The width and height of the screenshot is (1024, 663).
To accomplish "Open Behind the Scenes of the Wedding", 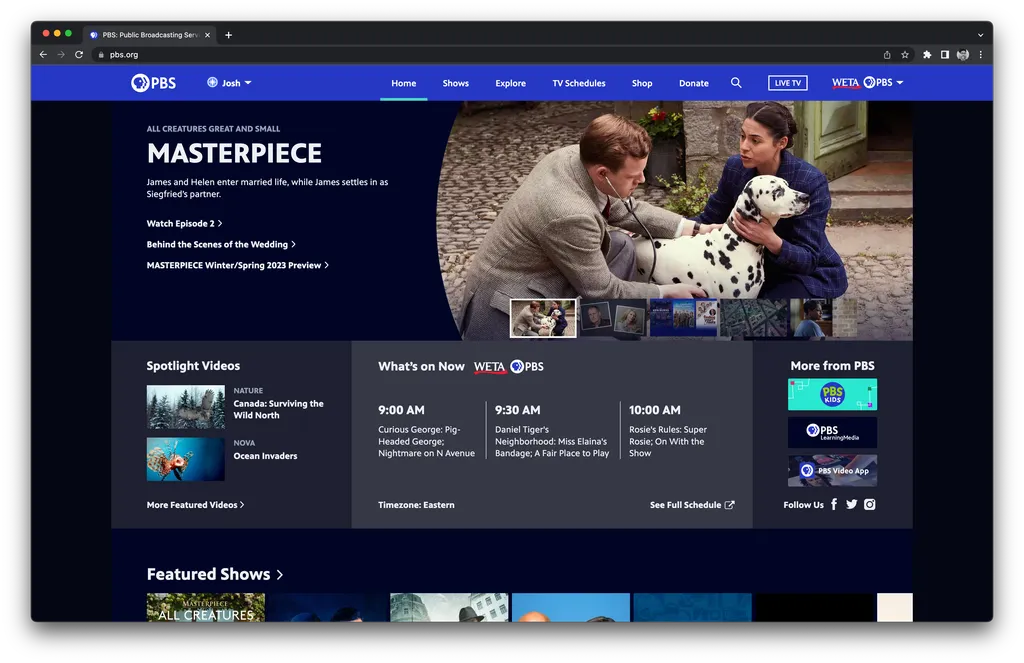I will point(221,244).
